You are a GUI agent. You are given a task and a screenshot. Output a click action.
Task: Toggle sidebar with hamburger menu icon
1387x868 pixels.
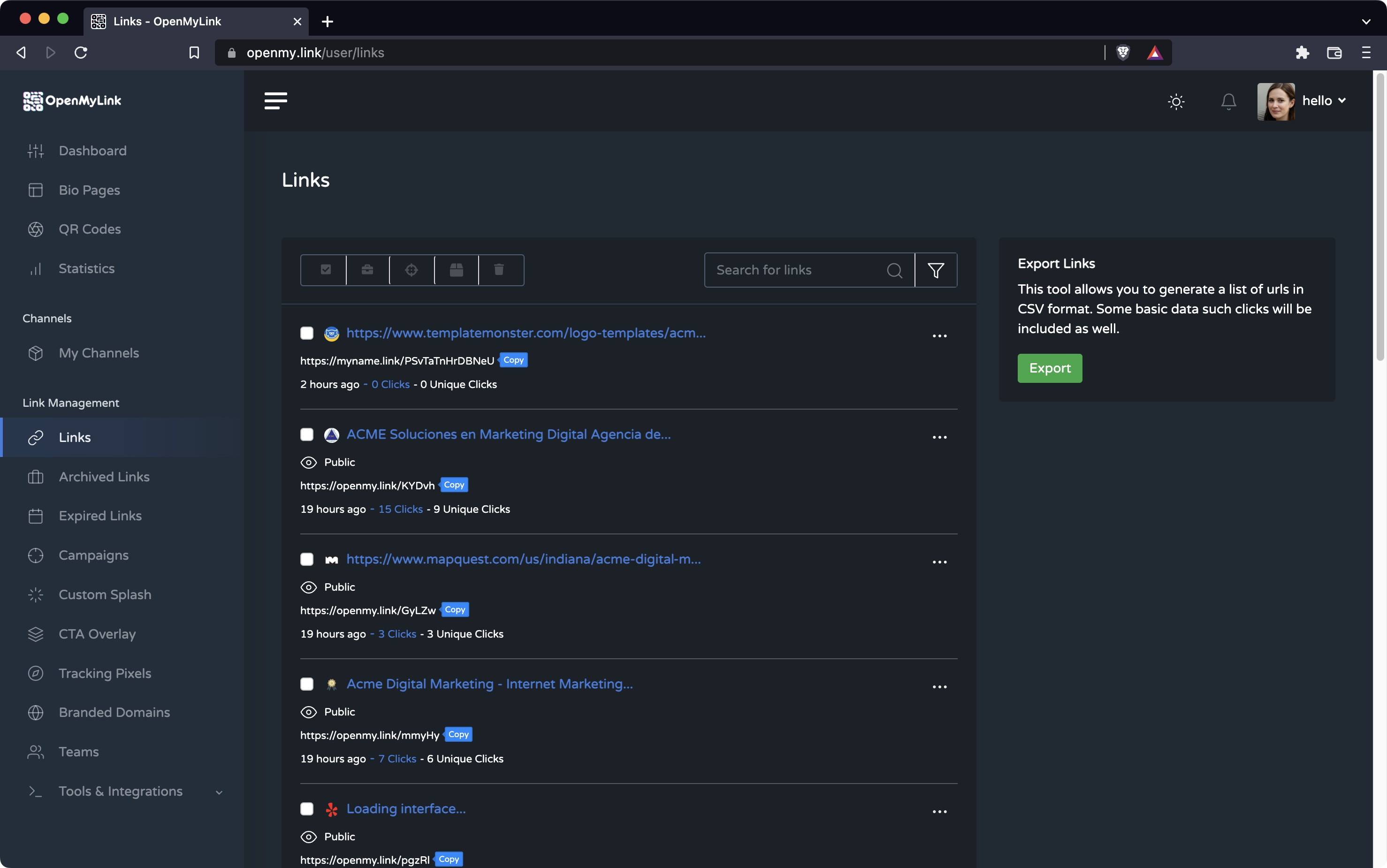pos(275,101)
